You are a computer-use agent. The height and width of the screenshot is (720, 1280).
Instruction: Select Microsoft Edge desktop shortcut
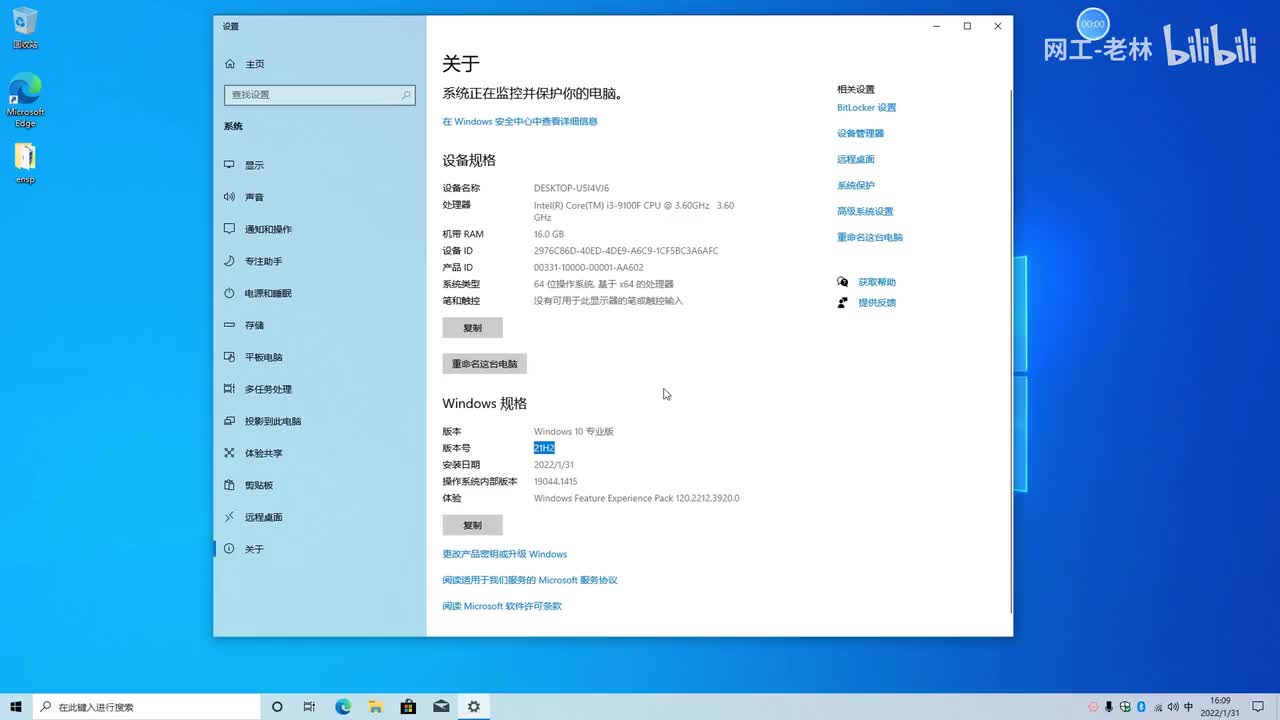25,100
